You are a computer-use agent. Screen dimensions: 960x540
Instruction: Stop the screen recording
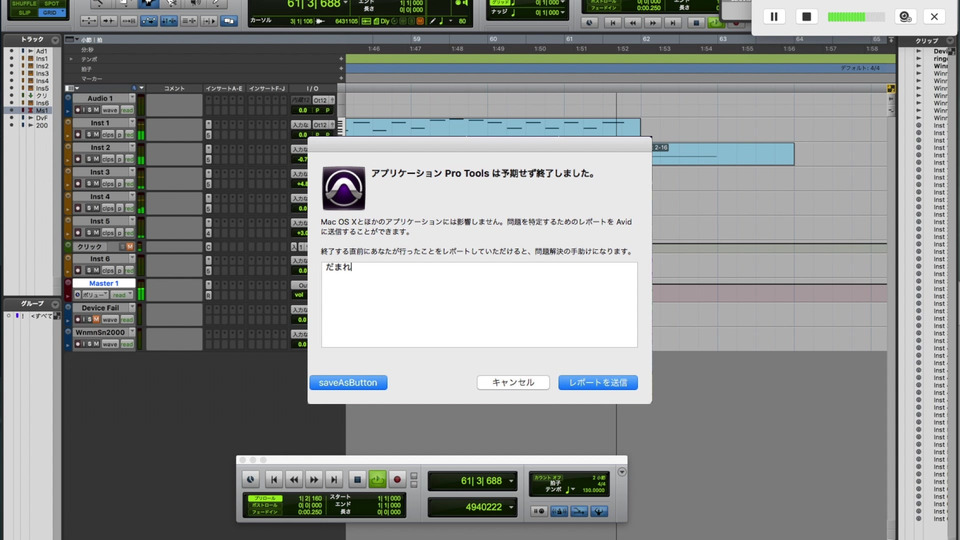click(x=806, y=17)
